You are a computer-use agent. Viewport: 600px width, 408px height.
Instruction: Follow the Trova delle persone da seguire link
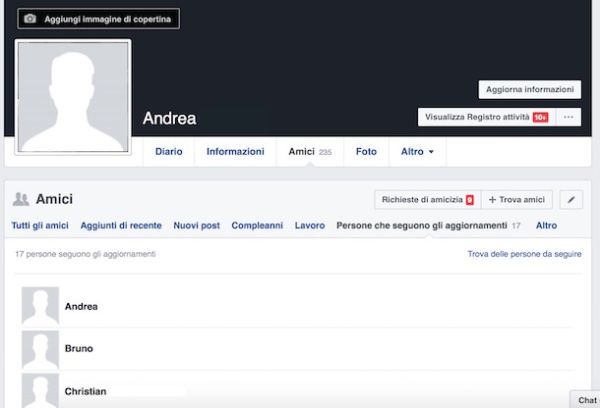[x=524, y=255]
